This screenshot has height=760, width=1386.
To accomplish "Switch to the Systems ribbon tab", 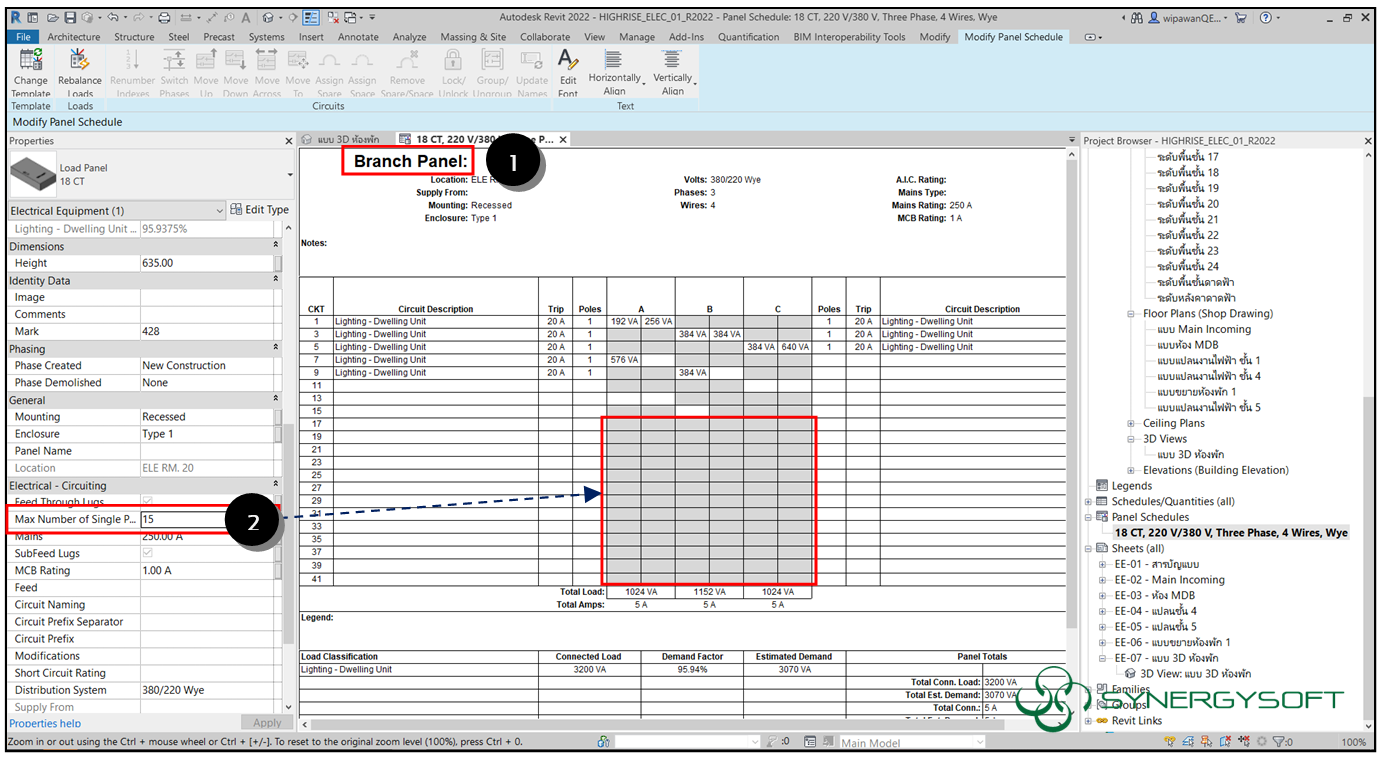I will point(266,36).
